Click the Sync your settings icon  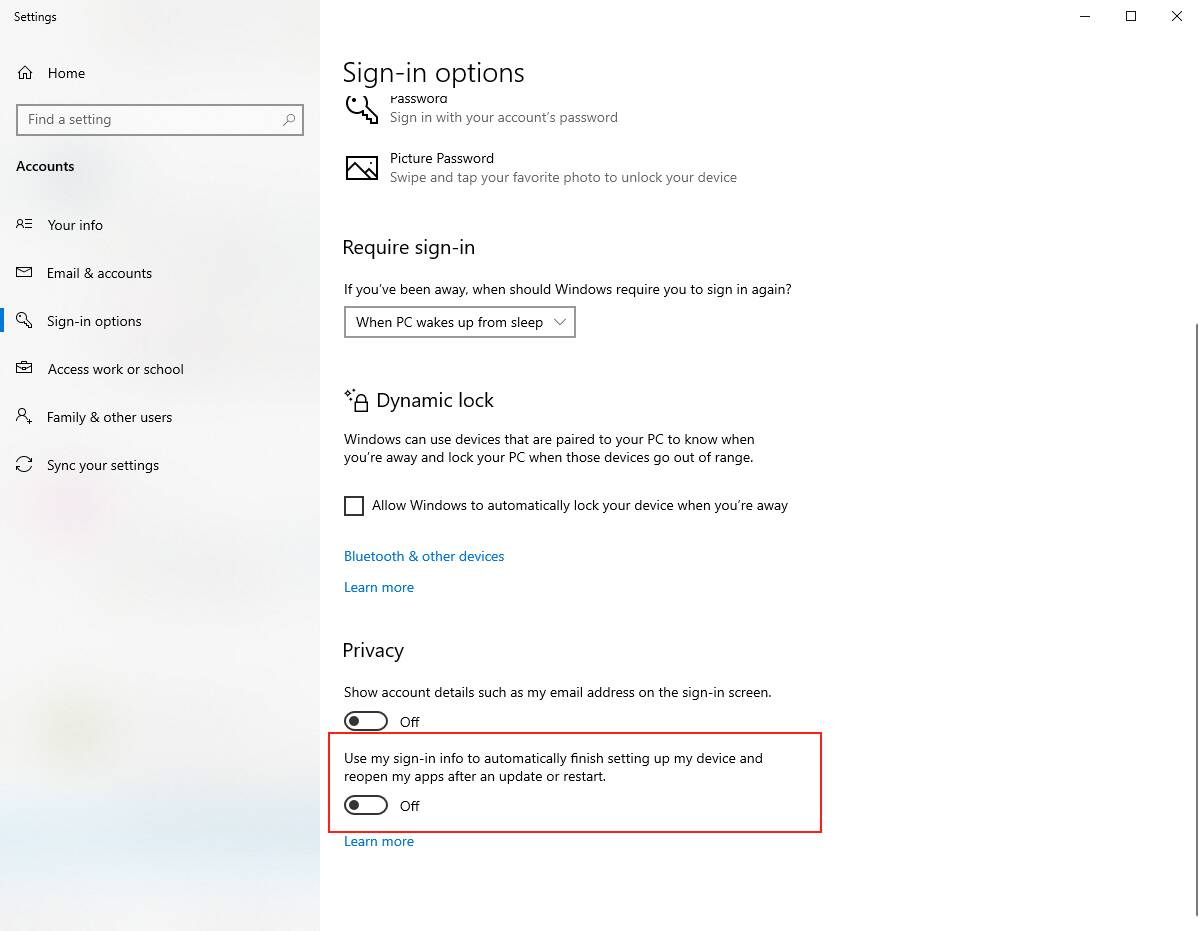coord(24,465)
